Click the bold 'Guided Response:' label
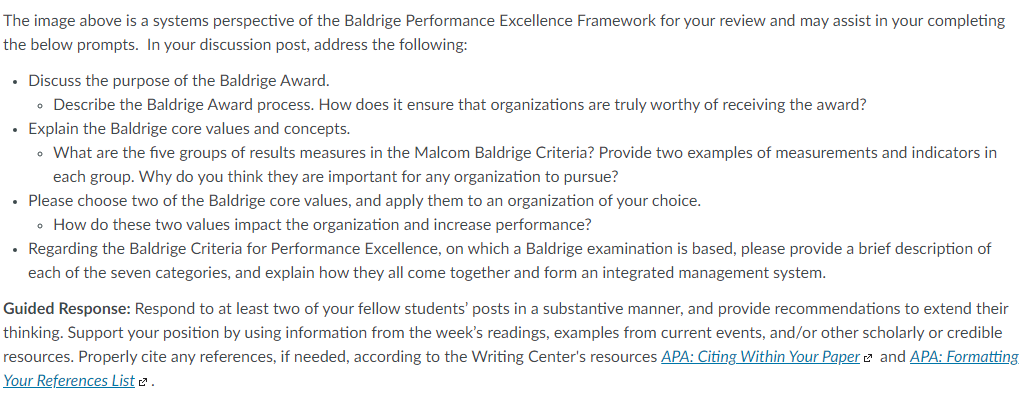The width and height of the screenshot is (1031, 402). click(67, 309)
